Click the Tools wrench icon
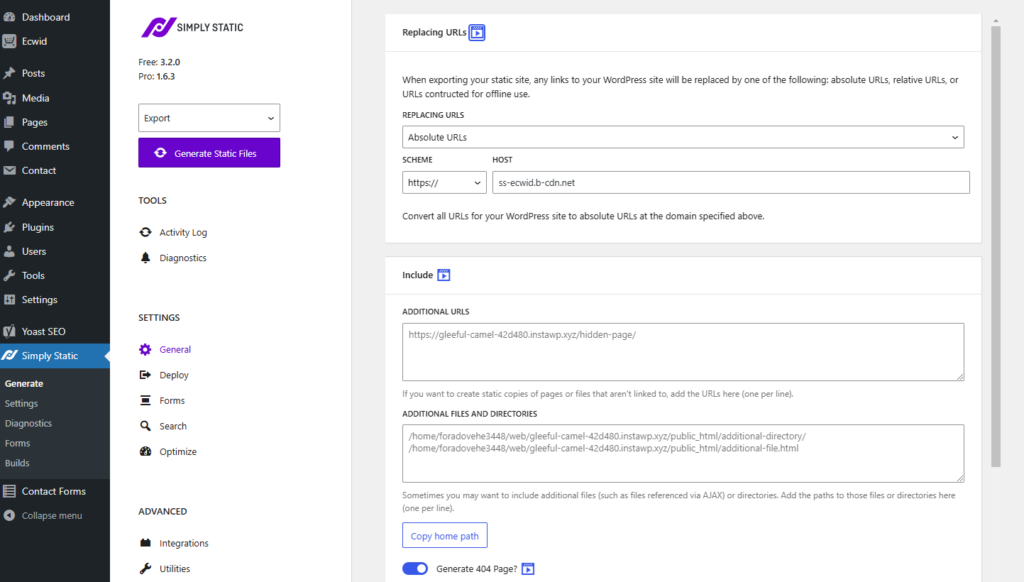Image resolution: width=1024 pixels, height=582 pixels. tap(9, 276)
